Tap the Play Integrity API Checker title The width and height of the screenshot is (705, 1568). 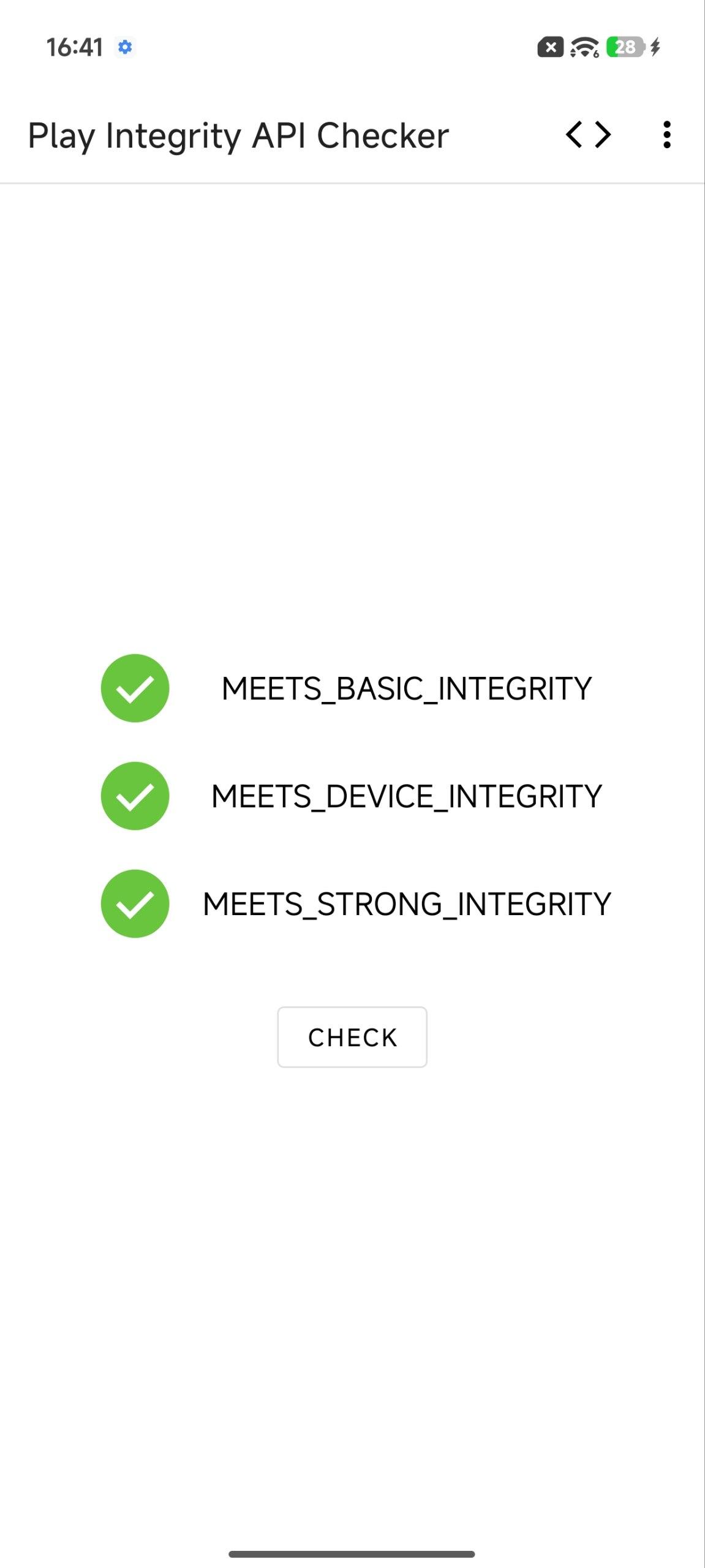238,135
